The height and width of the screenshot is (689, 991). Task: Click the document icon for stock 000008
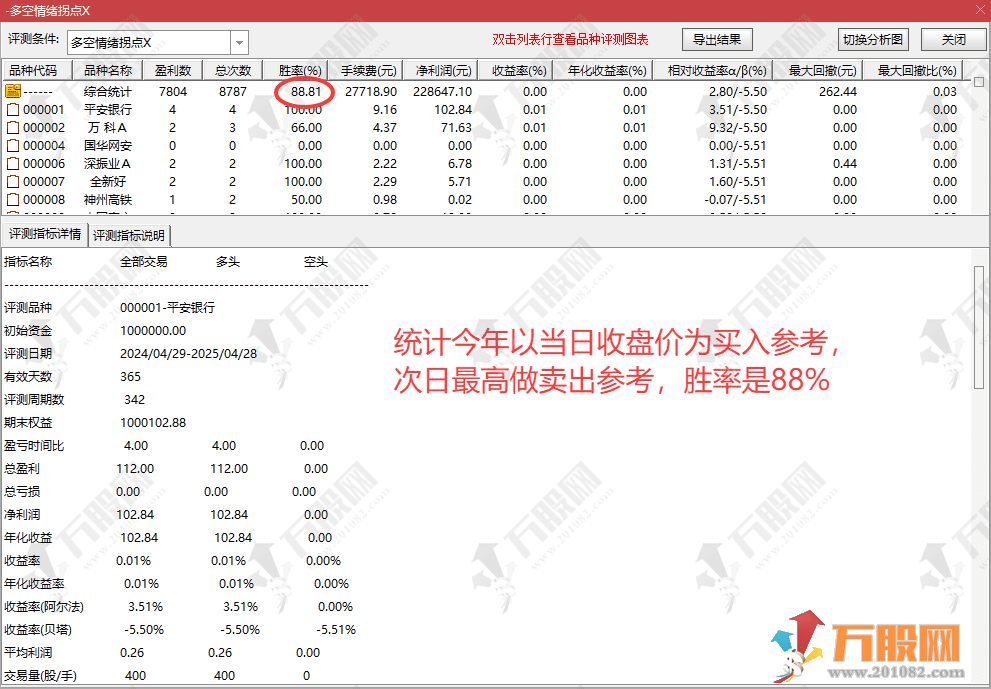pos(13,199)
